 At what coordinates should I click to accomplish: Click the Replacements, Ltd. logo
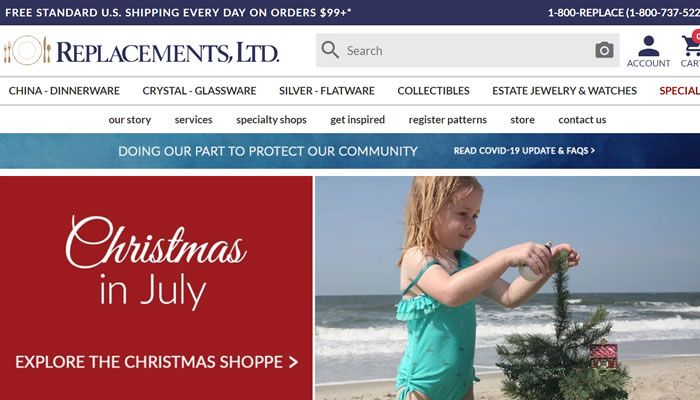pos(141,51)
